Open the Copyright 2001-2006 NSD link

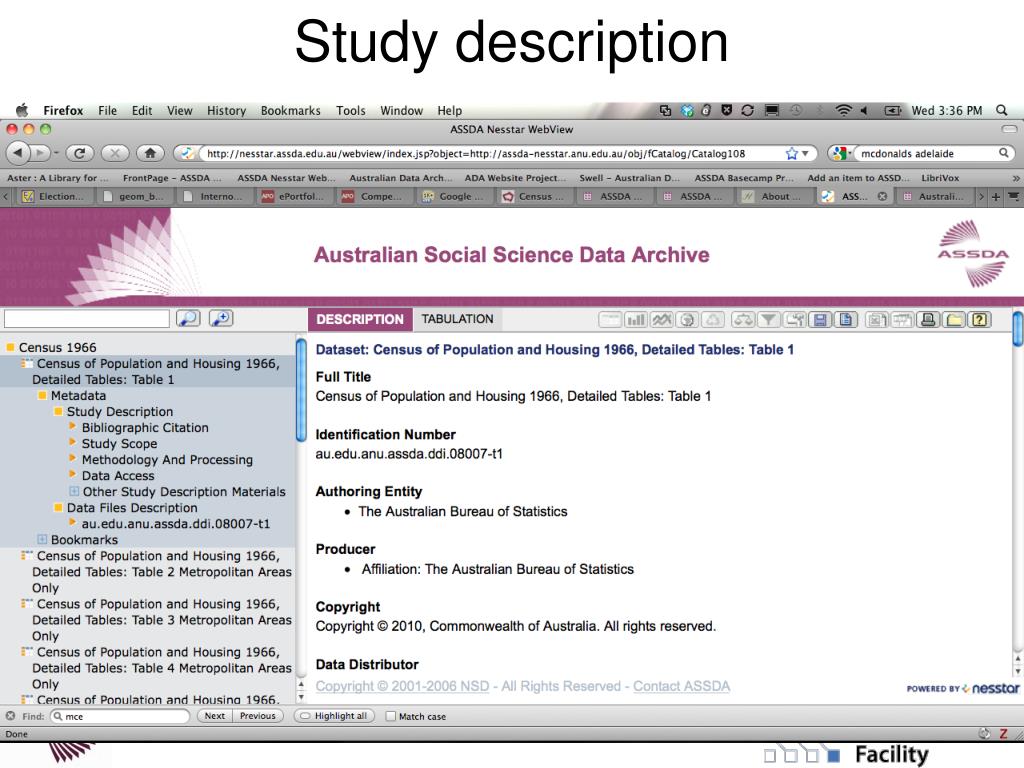(x=402, y=686)
